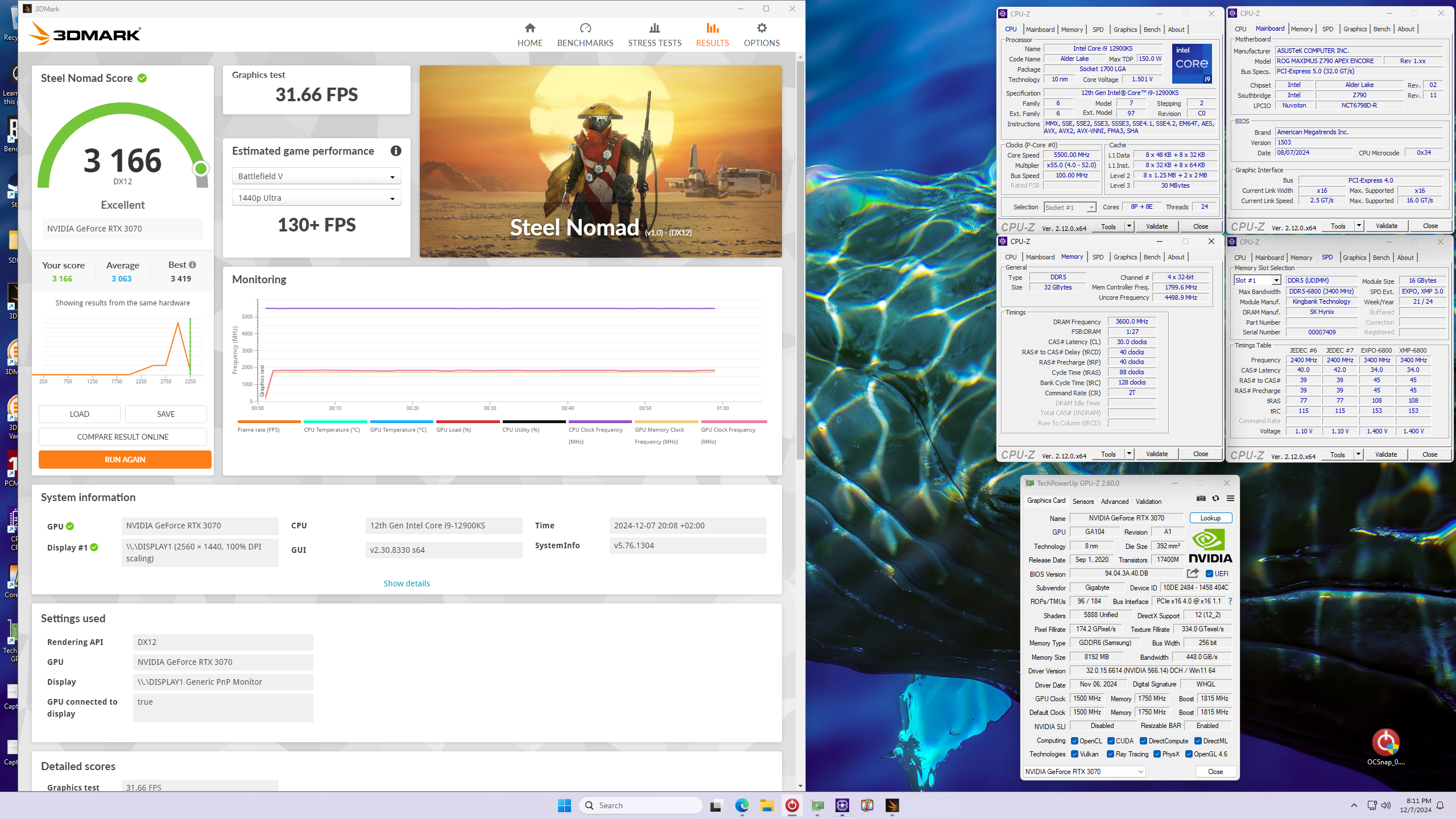Open the GPU-Z graphics card selector dropdown
The height and width of the screenshot is (819, 1456).
point(1083,772)
